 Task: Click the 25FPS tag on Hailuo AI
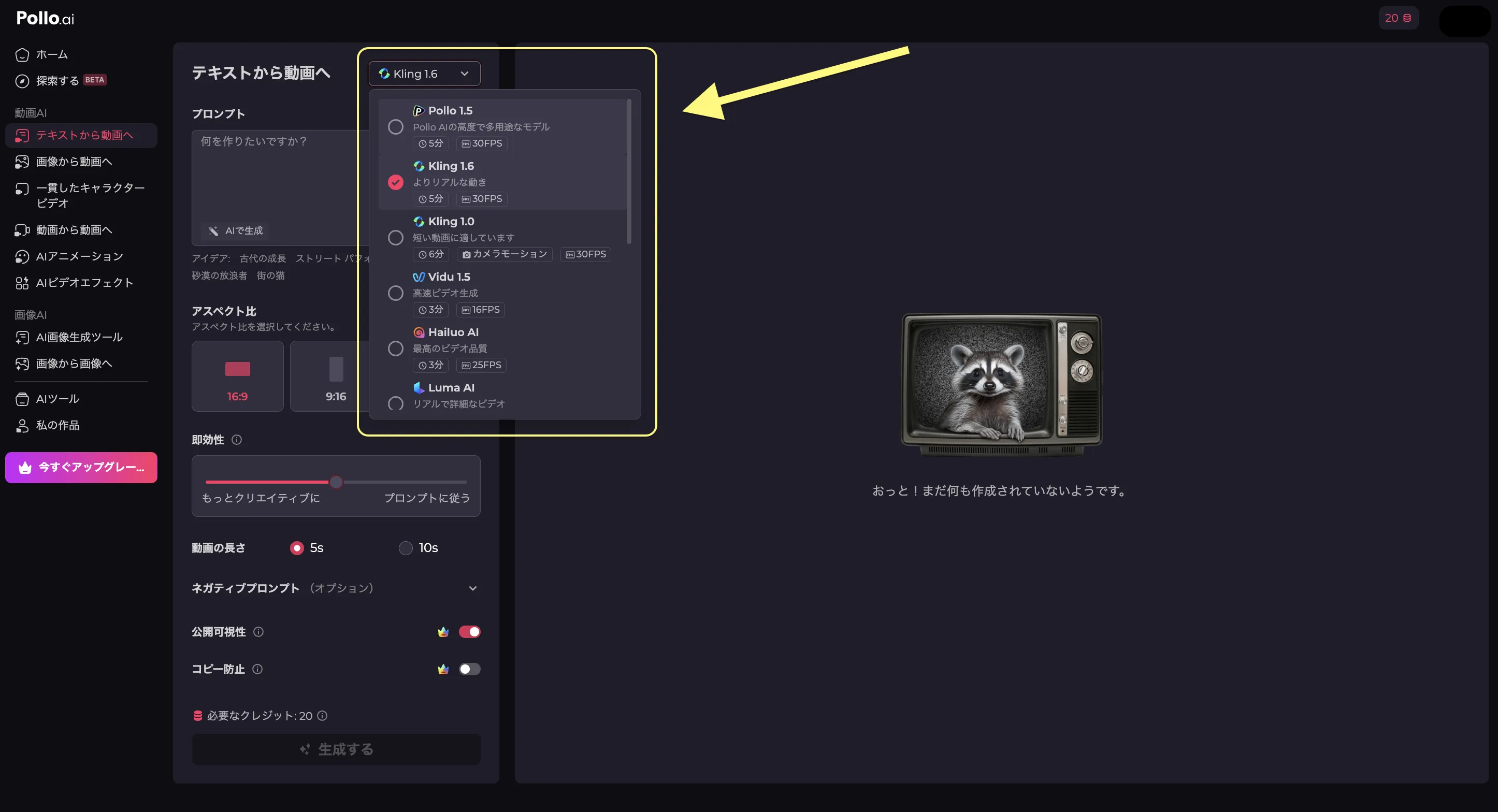click(x=481, y=366)
